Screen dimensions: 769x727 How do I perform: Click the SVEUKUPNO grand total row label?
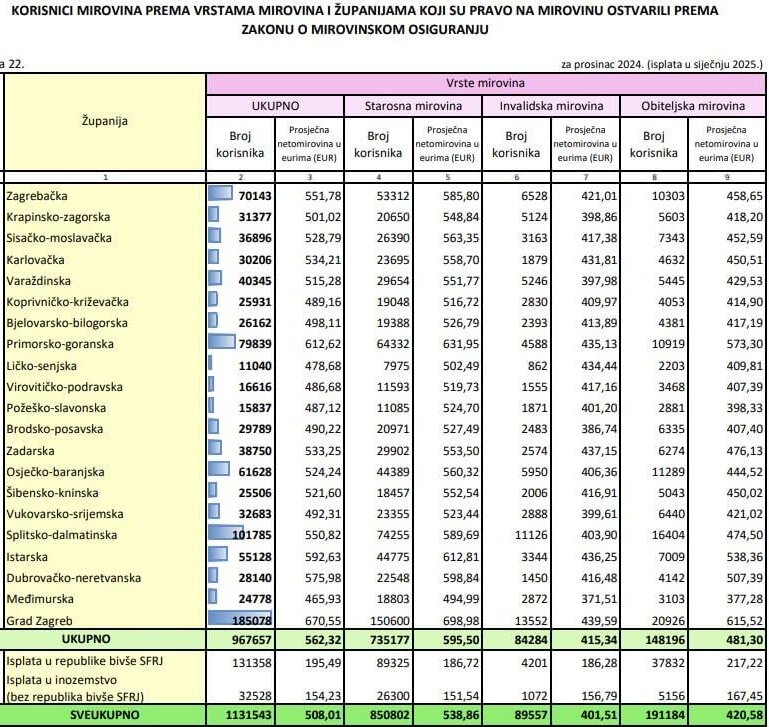(104, 716)
